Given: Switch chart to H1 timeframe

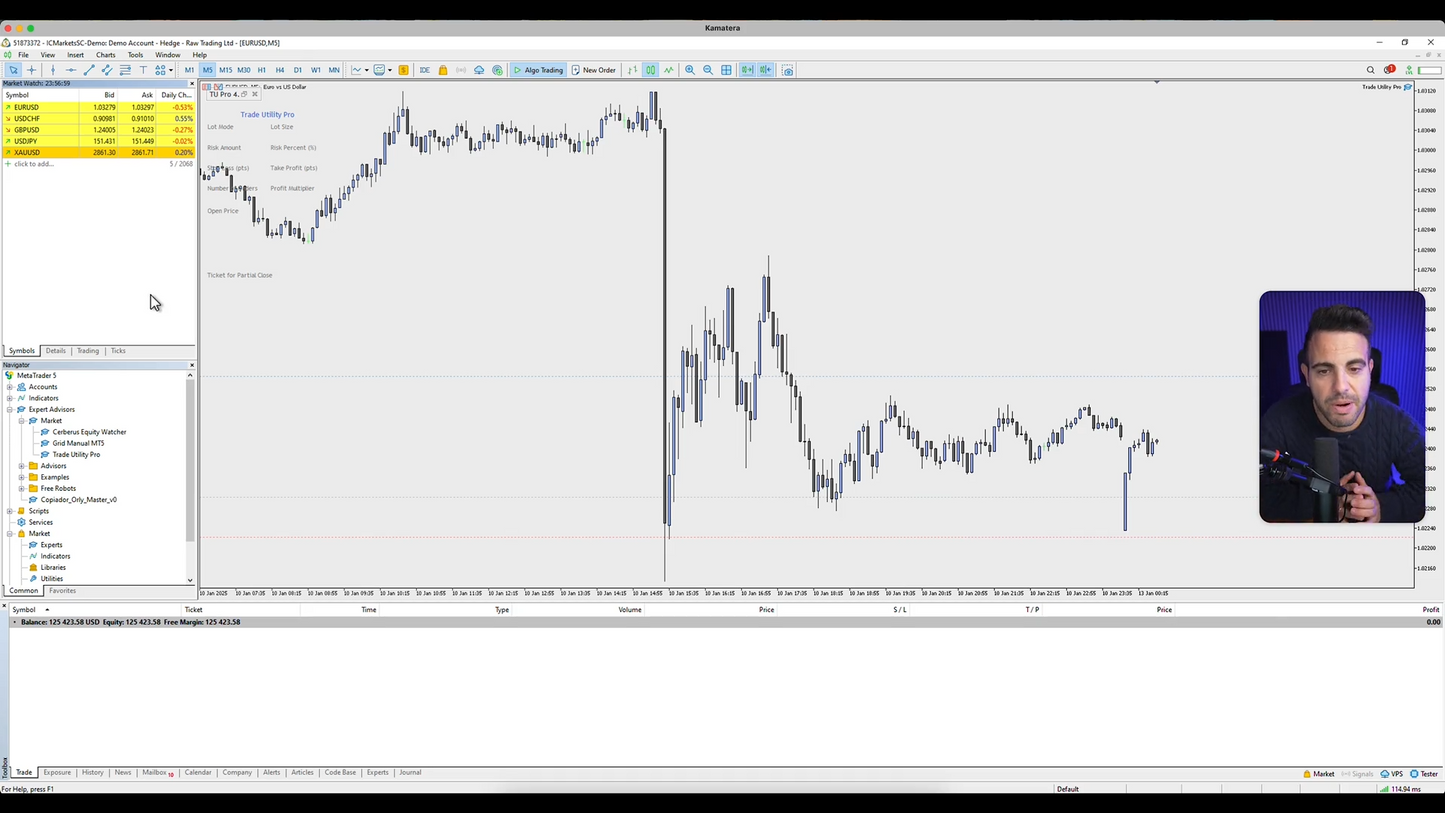Looking at the screenshot, I should click(262, 70).
